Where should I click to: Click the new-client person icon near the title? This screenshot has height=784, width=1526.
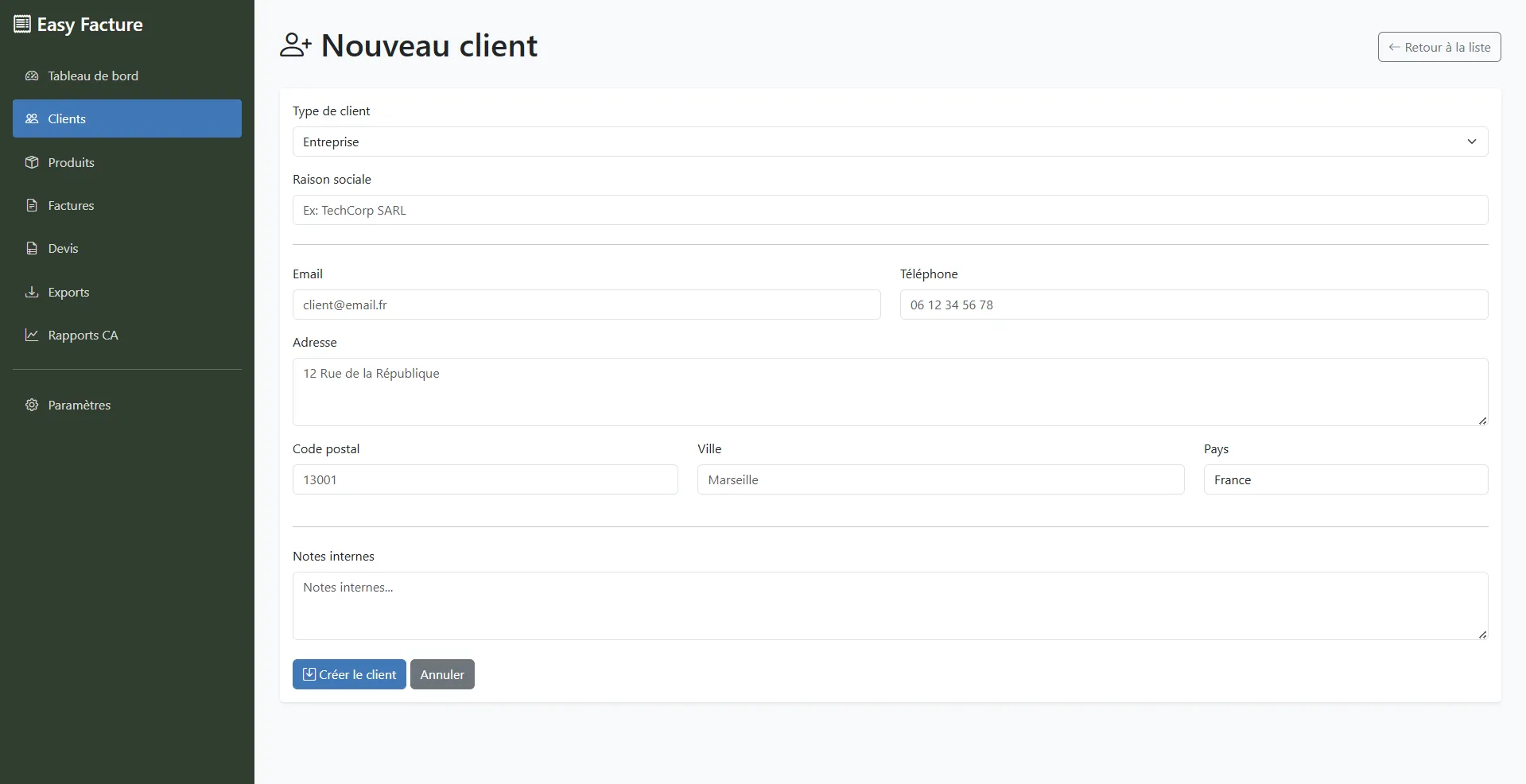click(x=296, y=45)
